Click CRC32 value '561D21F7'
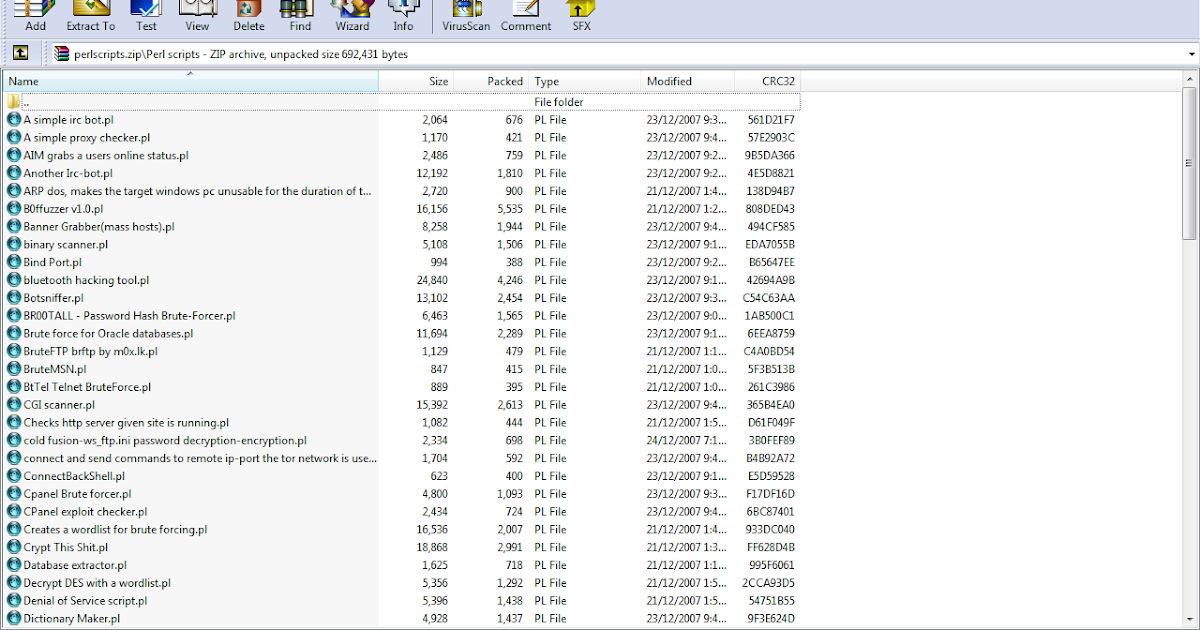Image resolution: width=1200 pixels, height=630 pixels. 771,120
